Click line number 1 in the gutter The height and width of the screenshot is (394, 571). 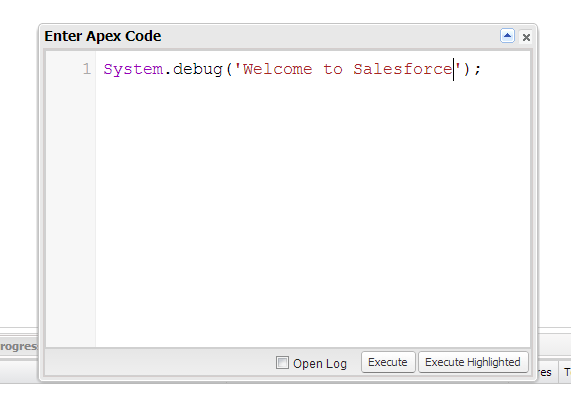(x=87, y=69)
